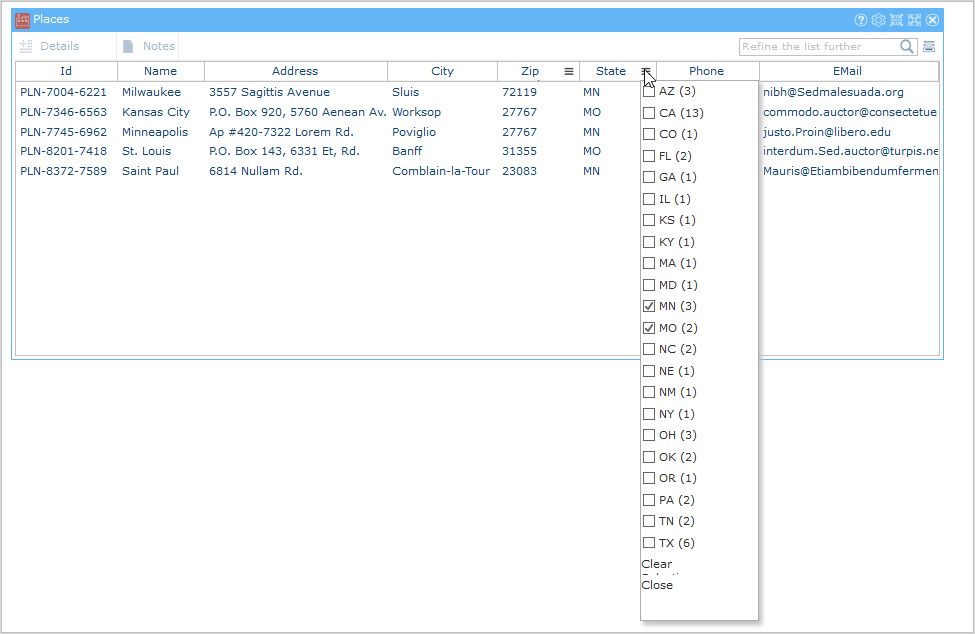The height and width of the screenshot is (634, 975).
Task: Click the Comblain-la-Tour city cell
Action: [x=441, y=171]
